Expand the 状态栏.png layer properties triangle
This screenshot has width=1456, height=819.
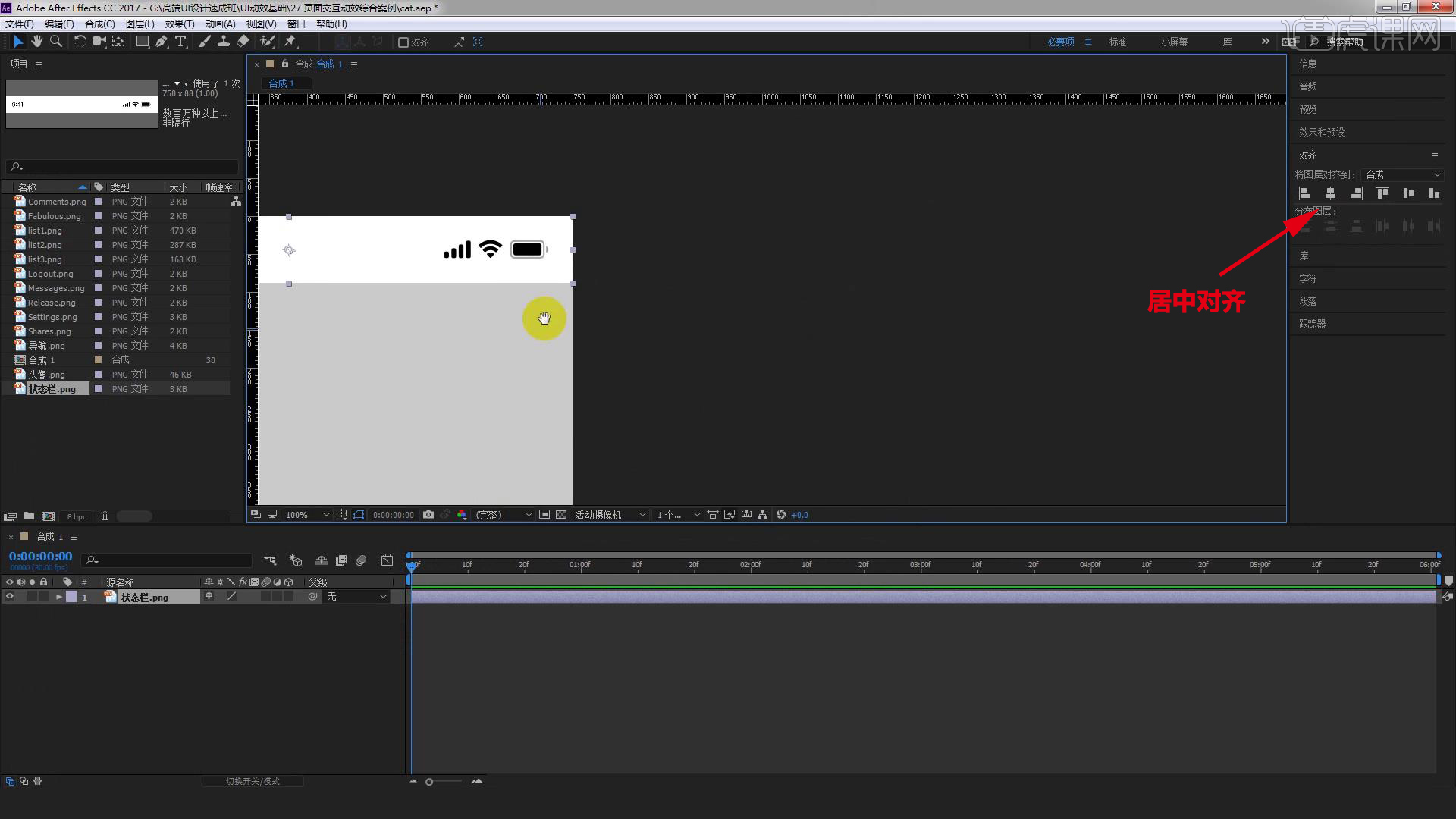tap(58, 597)
